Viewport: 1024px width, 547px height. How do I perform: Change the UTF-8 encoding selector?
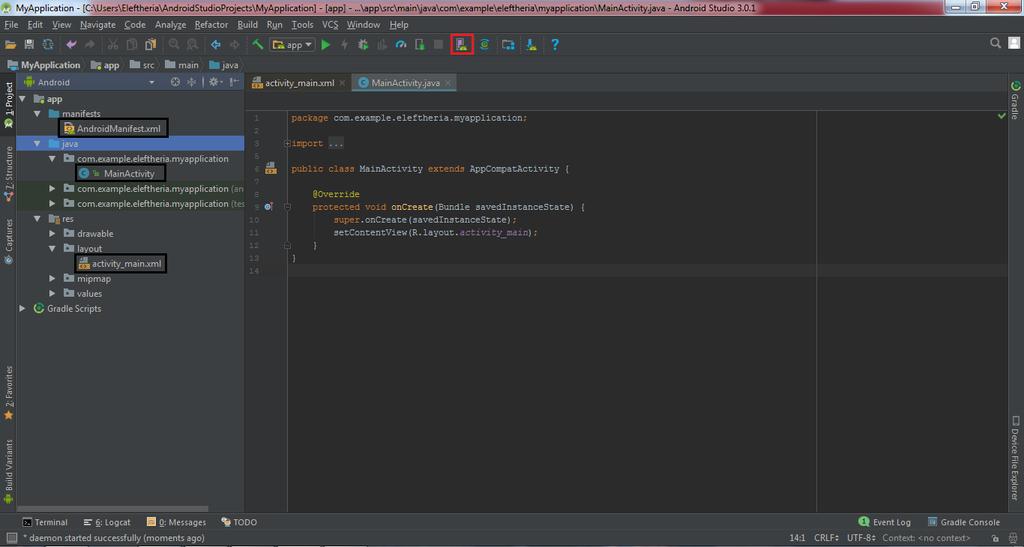861,539
